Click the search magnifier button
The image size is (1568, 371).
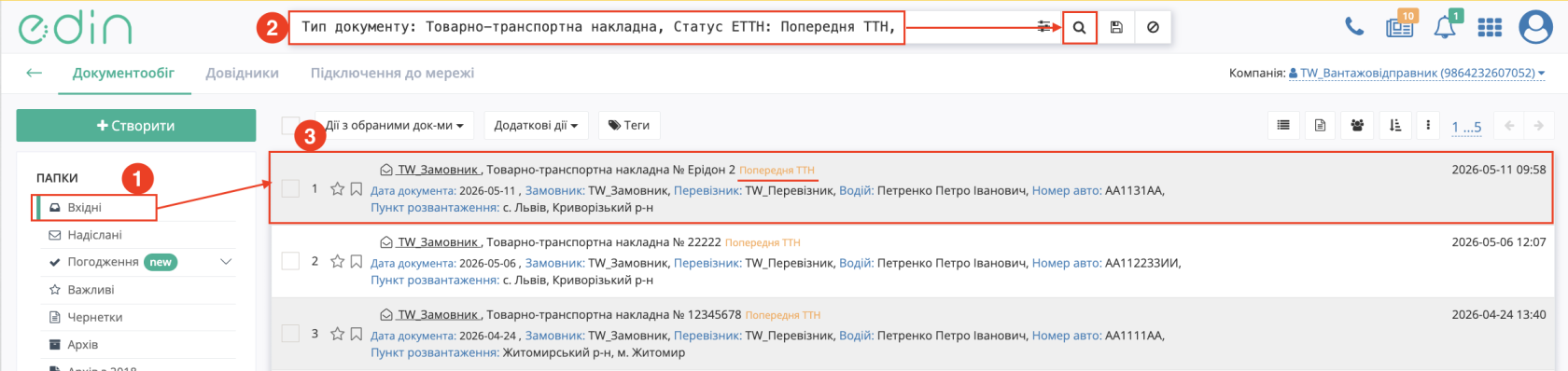click(1079, 27)
